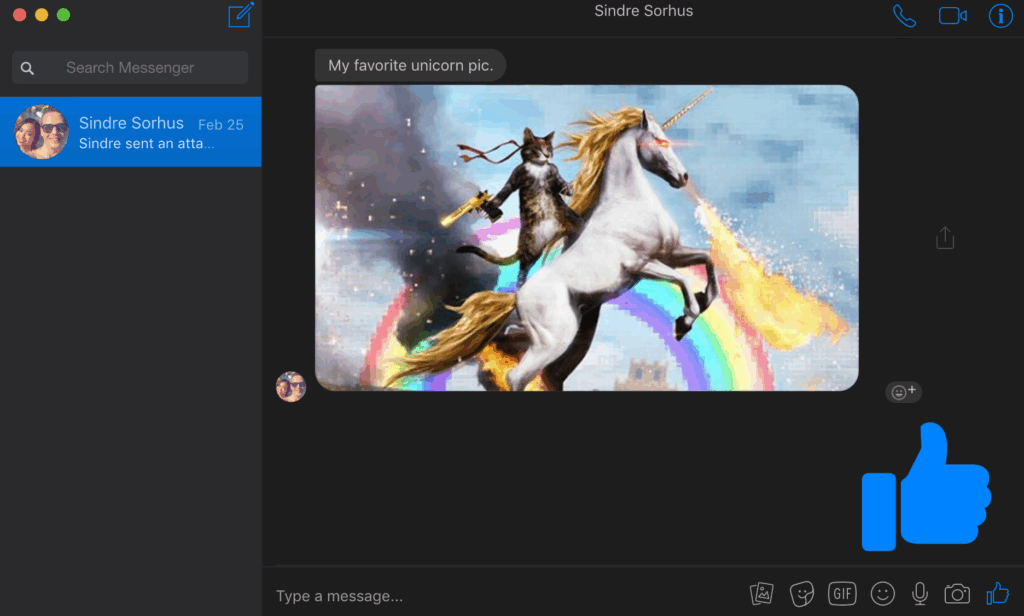
Task: Close the Messenger window
Action: [x=20, y=15]
